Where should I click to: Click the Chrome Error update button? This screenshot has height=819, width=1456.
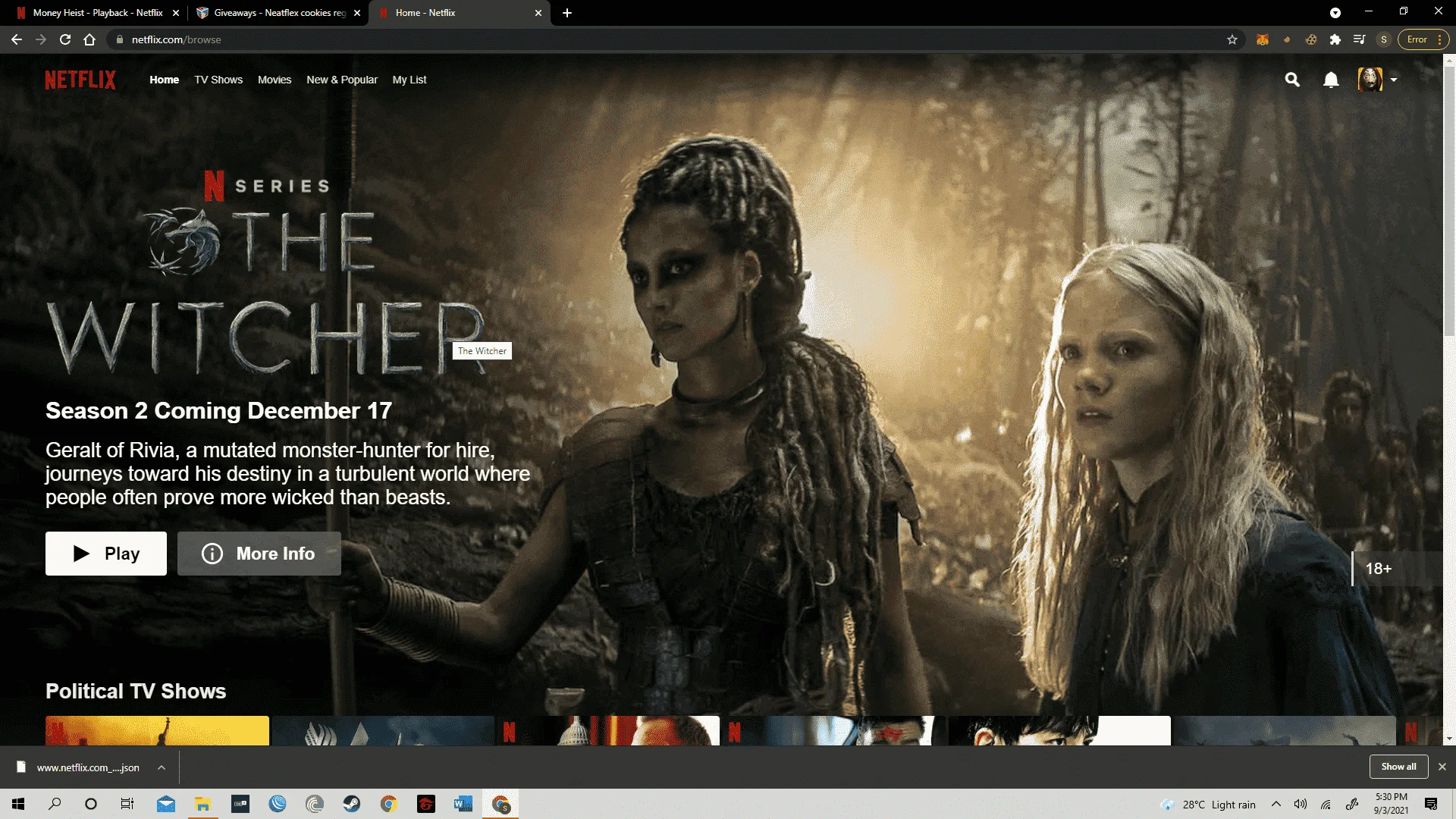click(x=1423, y=39)
